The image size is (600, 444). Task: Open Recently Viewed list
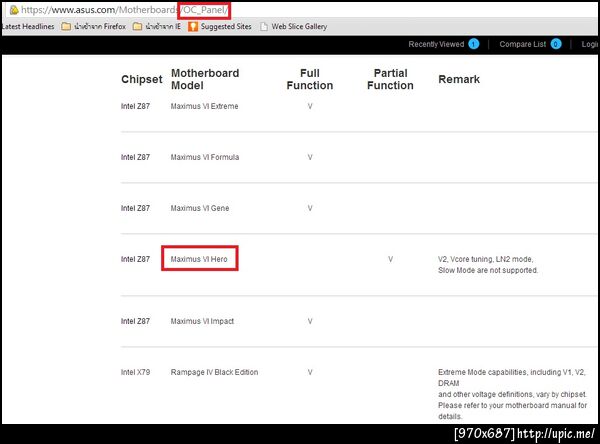436,44
